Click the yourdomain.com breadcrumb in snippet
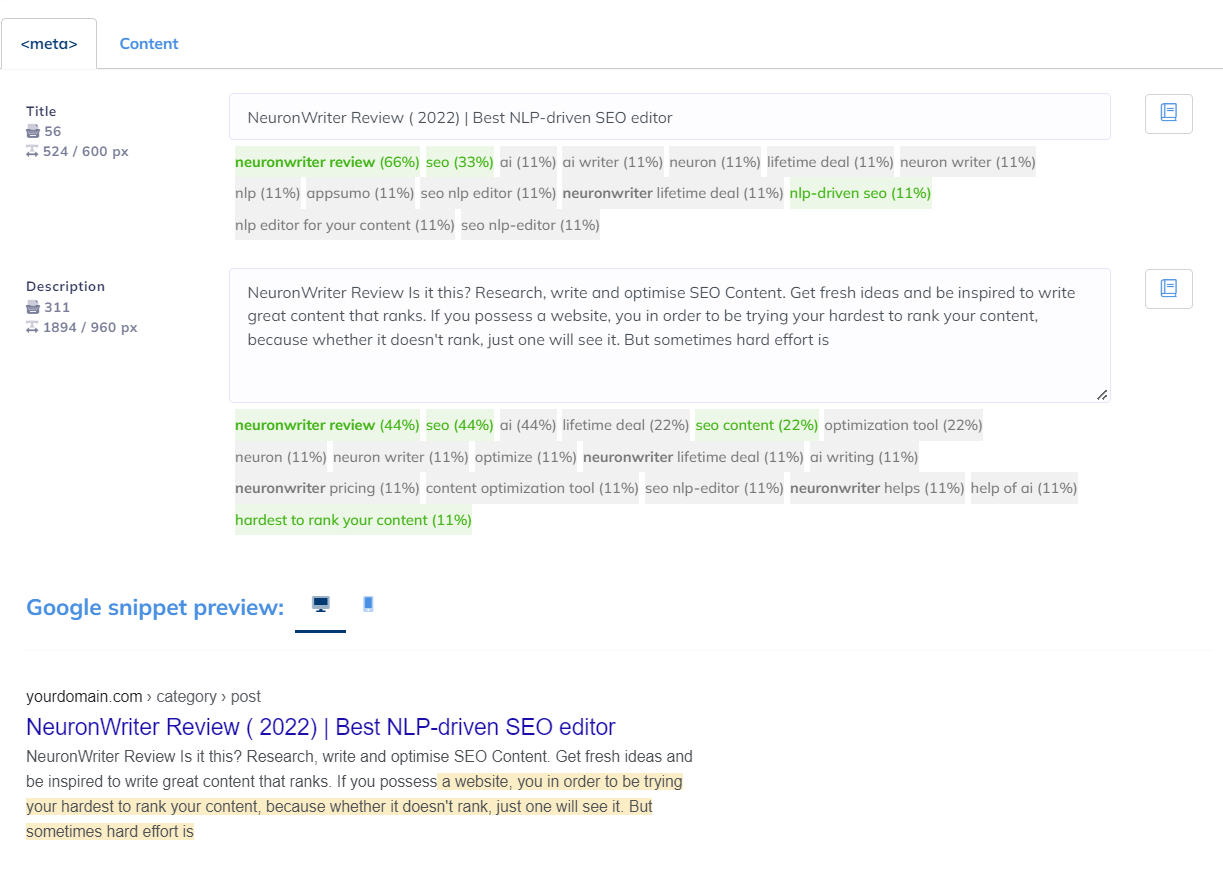 pyautogui.click(x=84, y=696)
